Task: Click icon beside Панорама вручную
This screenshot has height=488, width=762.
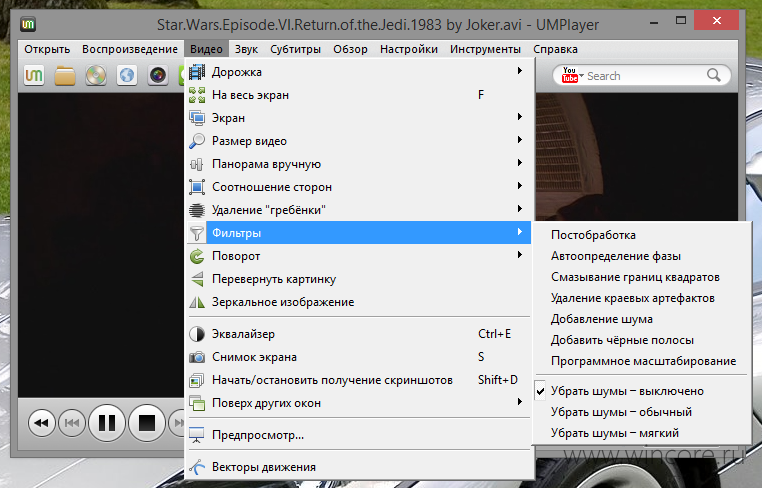Action: pos(197,164)
